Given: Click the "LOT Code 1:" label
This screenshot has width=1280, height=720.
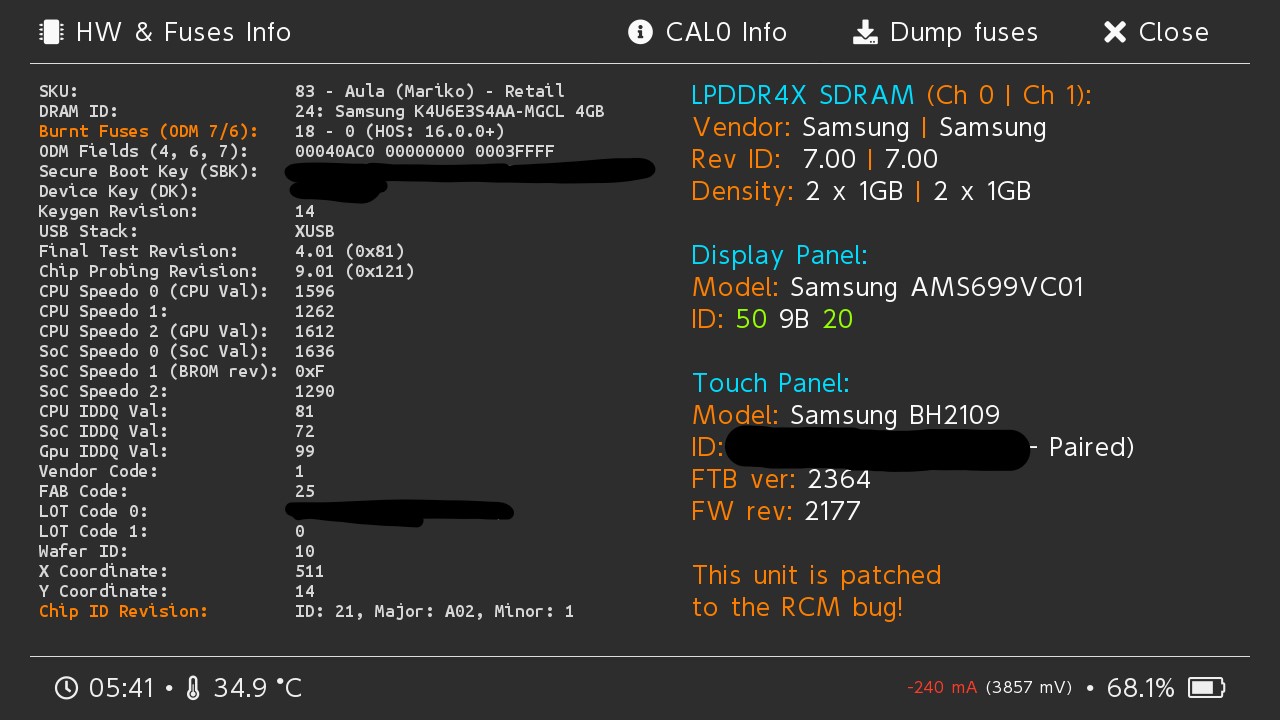Looking at the screenshot, I should pyautogui.click(x=94, y=531).
